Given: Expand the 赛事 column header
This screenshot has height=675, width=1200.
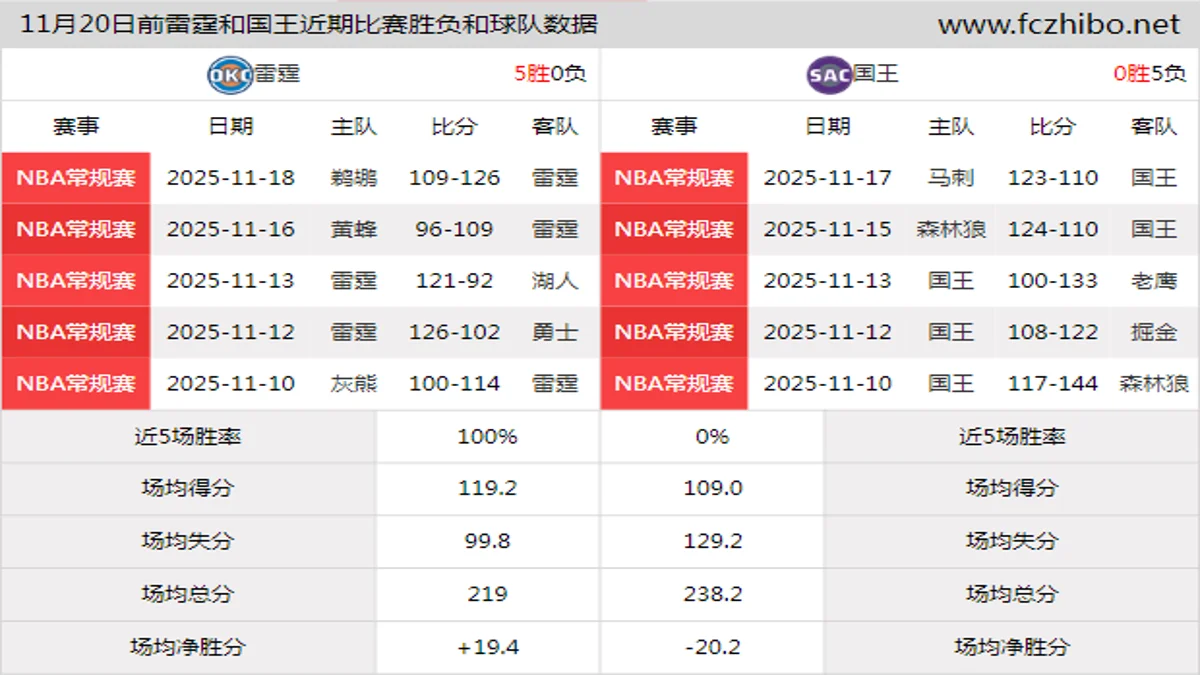Looking at the screenshot, I should click(76, 126).
